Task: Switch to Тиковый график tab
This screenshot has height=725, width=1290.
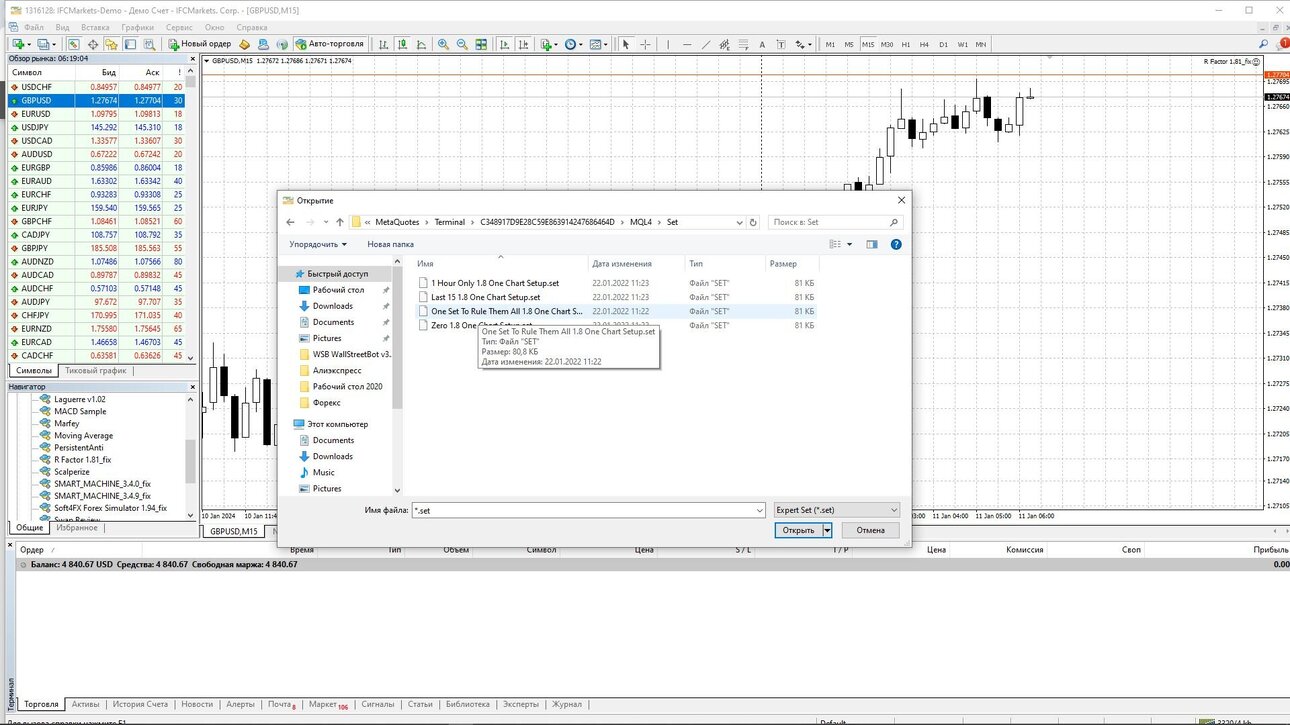Action: click(96, 370)
